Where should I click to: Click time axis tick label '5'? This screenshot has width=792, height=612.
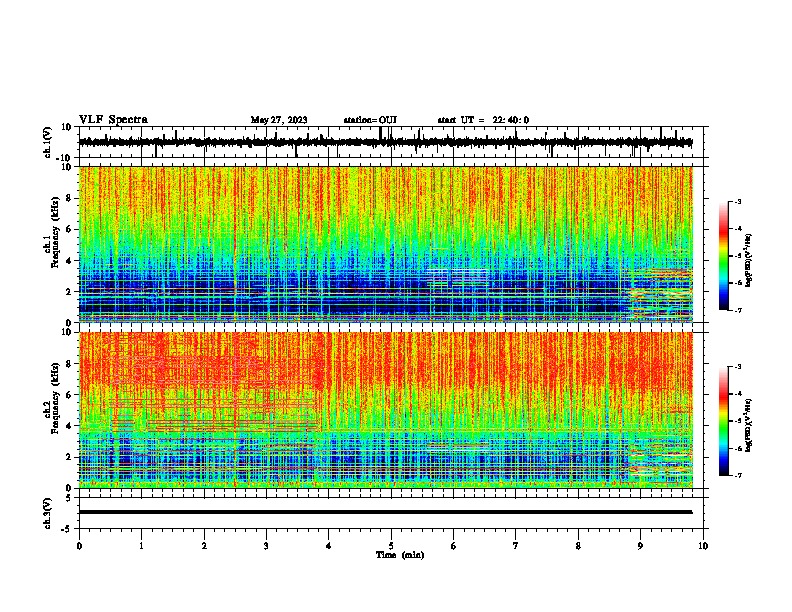tap(391, 546)
